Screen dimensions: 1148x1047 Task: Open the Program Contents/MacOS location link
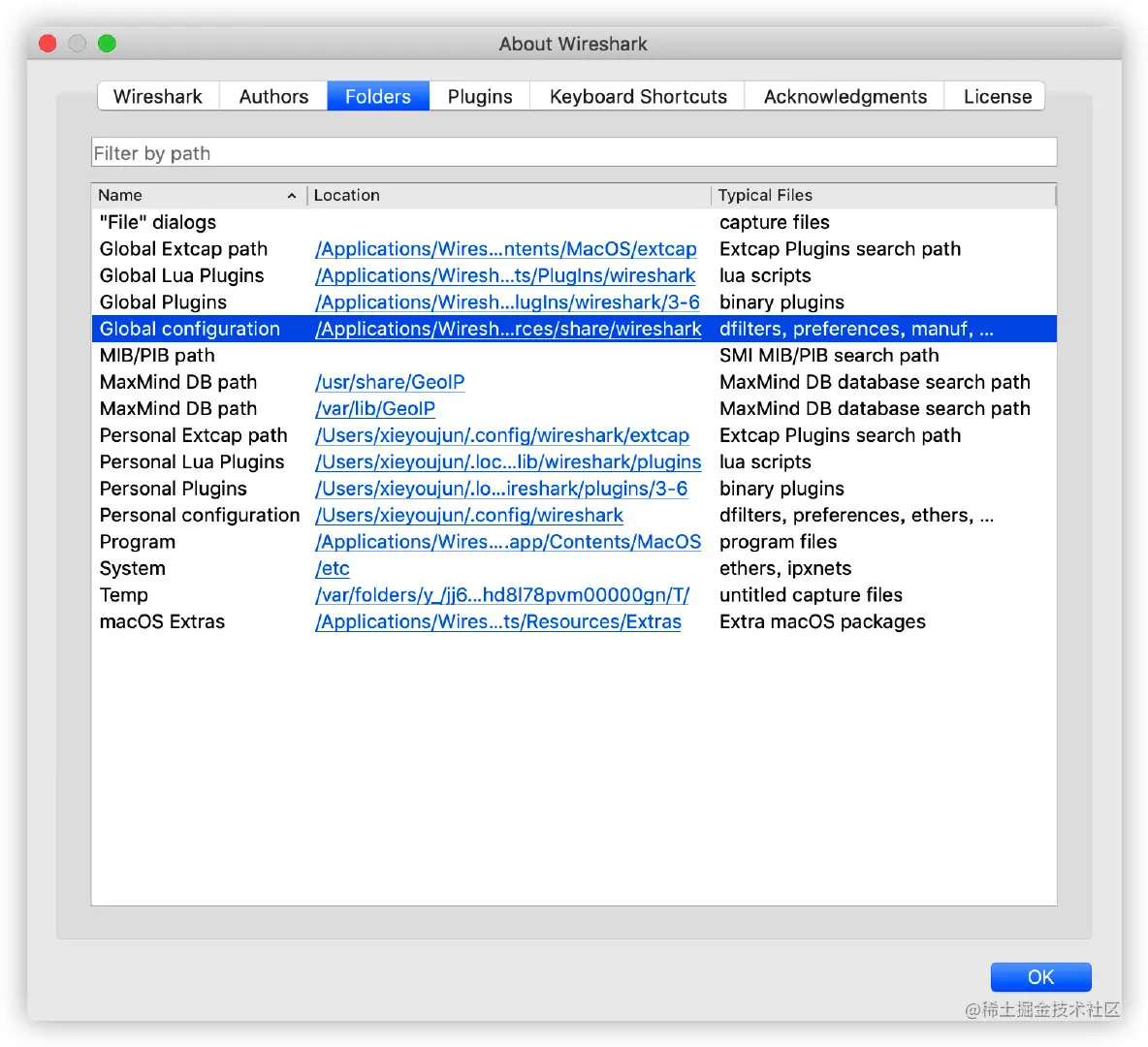[x=508, y=542]
